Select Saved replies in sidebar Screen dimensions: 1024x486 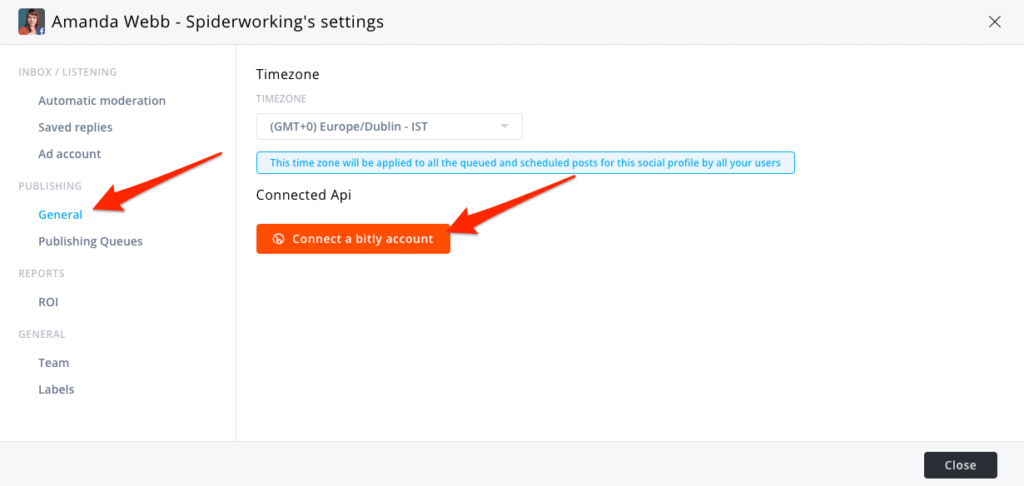click(75, 127)
